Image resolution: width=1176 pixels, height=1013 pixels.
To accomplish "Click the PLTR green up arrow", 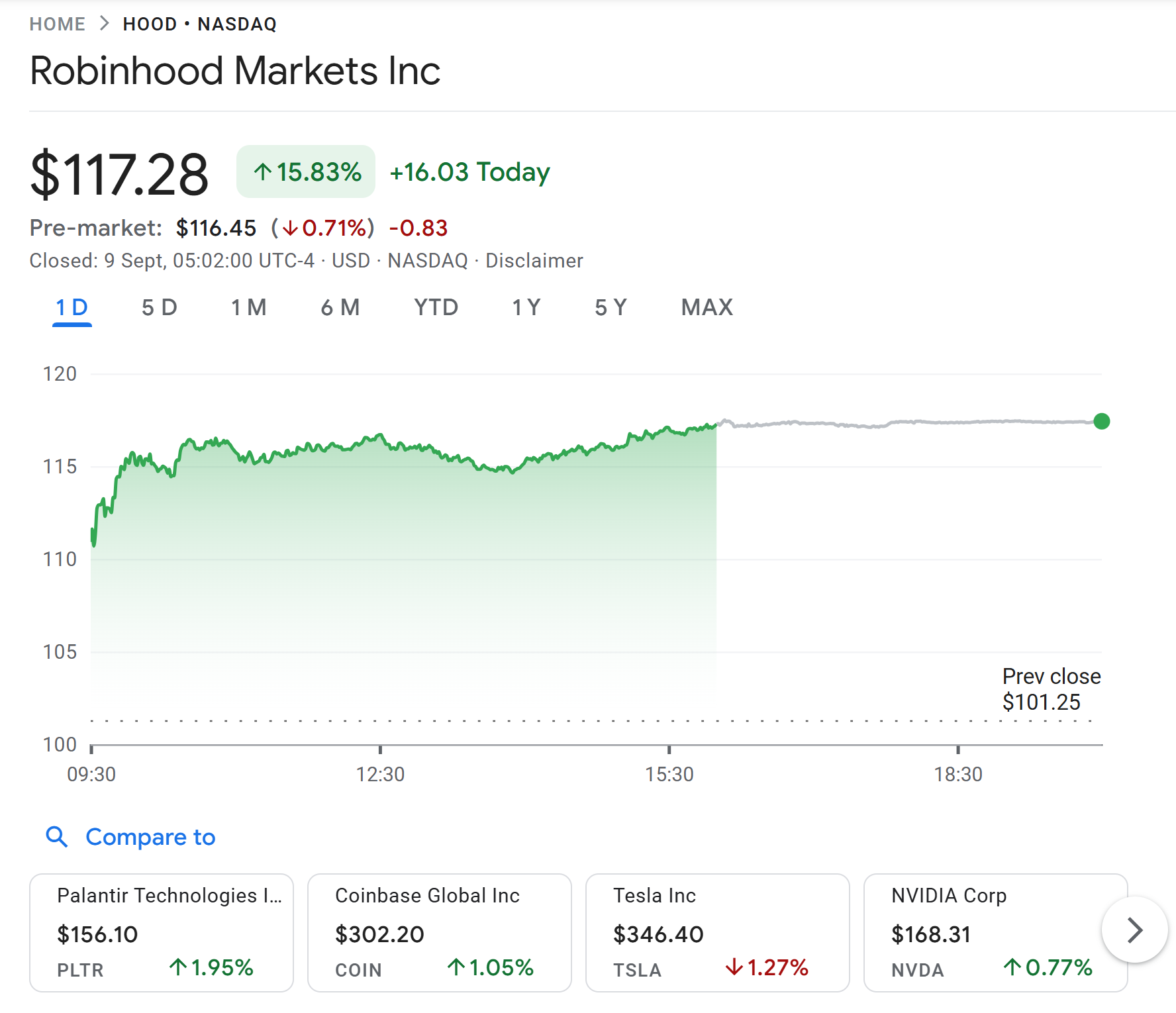I will tap(177, 967).
